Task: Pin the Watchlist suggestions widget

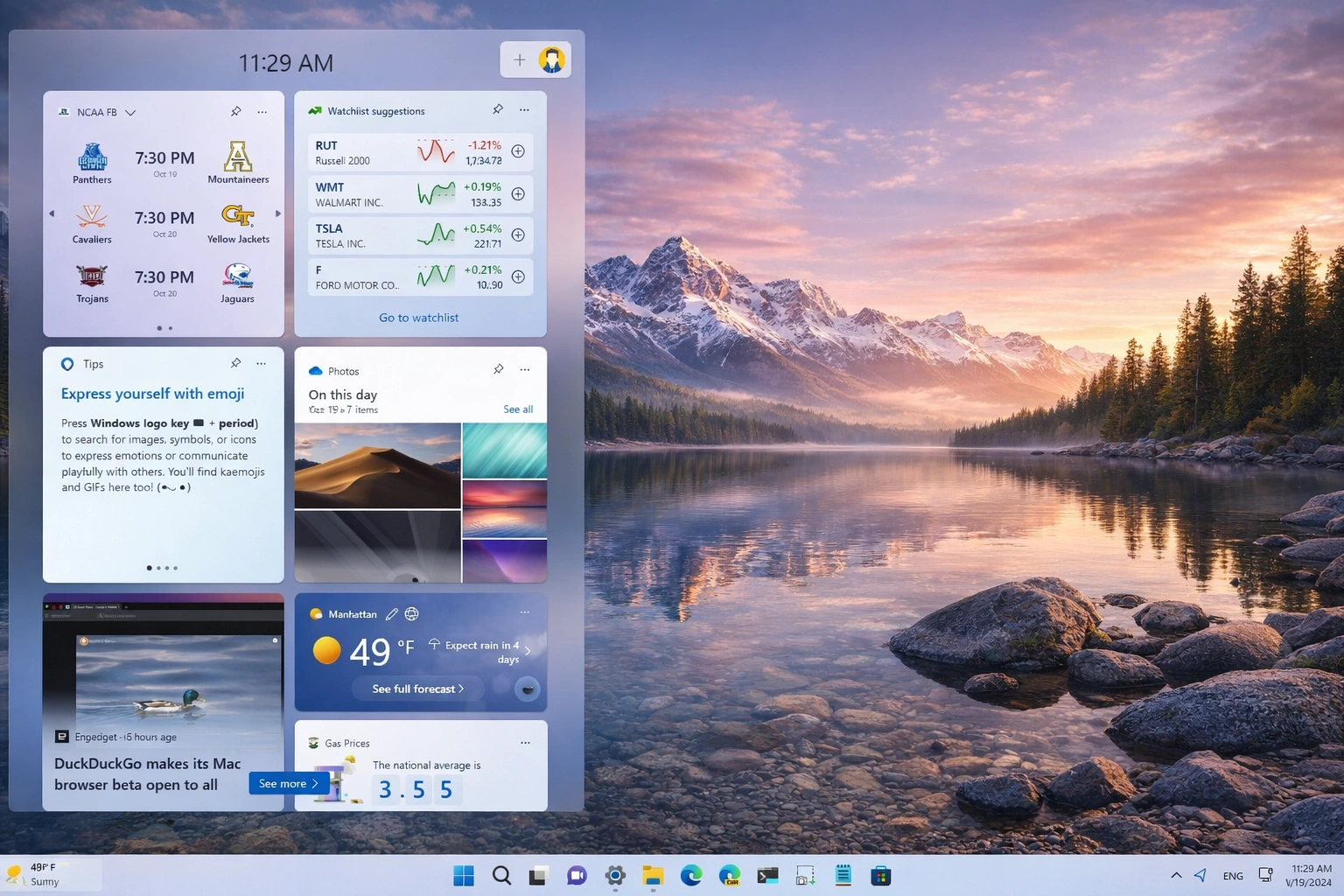Action: coord(498,109)
